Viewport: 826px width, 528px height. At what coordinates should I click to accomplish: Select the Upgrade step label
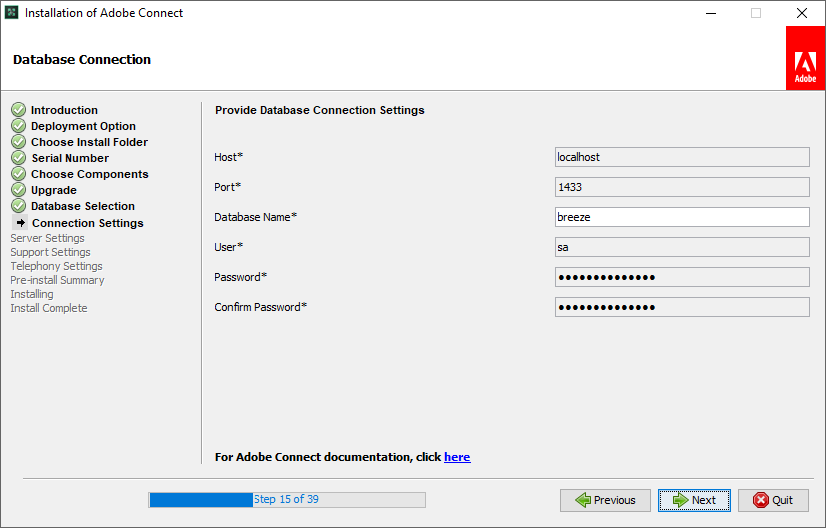[x=54, y=190]
